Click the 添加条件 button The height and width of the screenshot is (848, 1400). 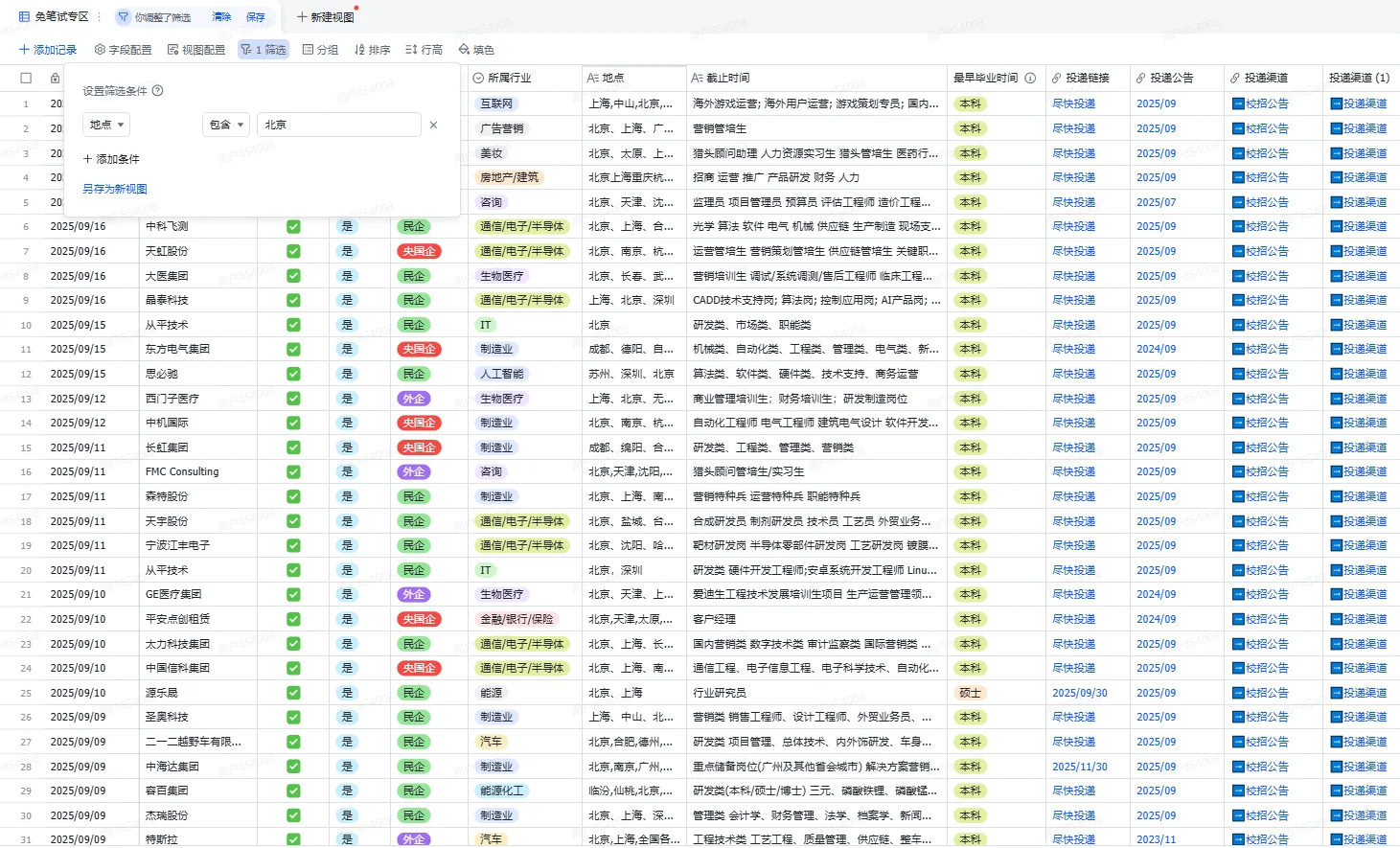(111, 159)
